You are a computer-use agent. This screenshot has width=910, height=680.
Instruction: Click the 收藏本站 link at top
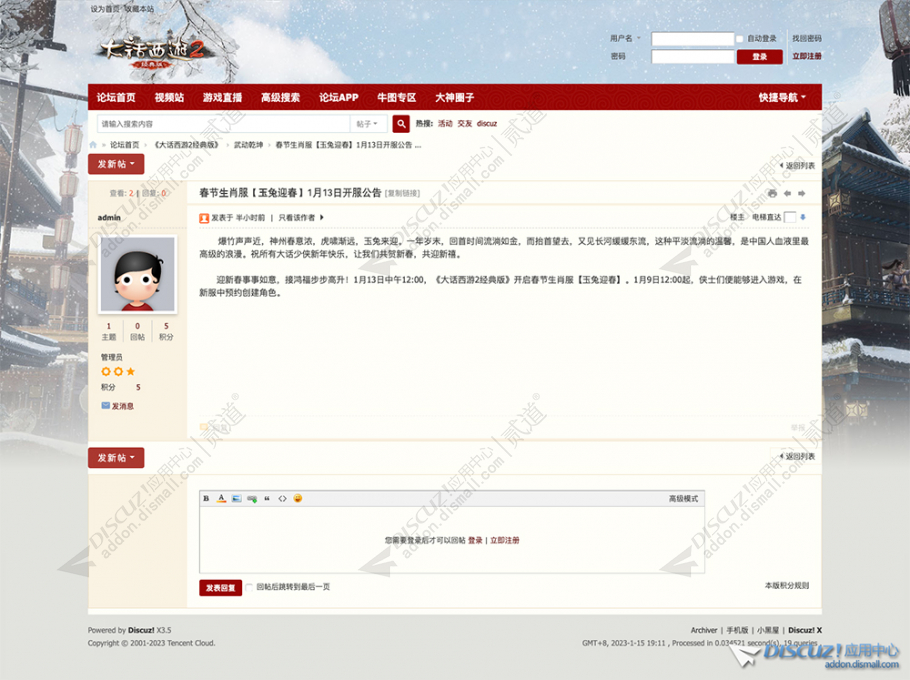140,9
